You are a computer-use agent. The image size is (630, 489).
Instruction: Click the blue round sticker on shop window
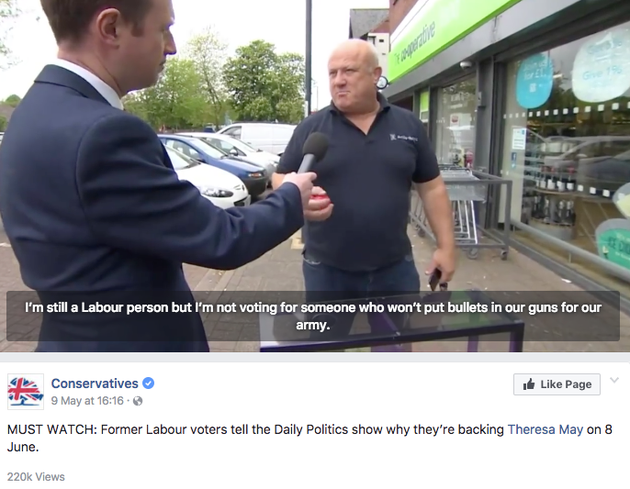(x=534, y=80)
